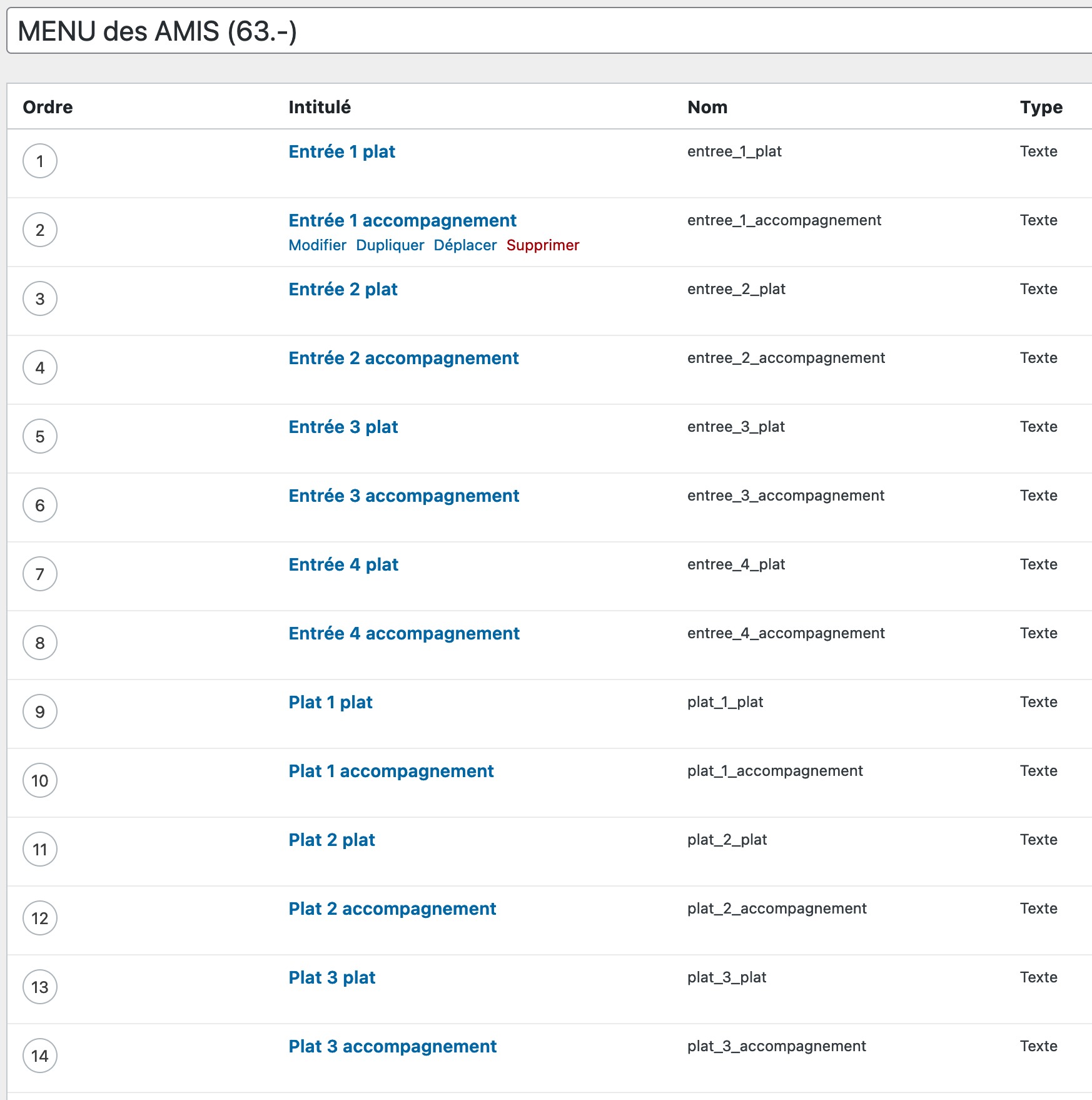Open the Plat 3 plat field

(x=331, y=978)
